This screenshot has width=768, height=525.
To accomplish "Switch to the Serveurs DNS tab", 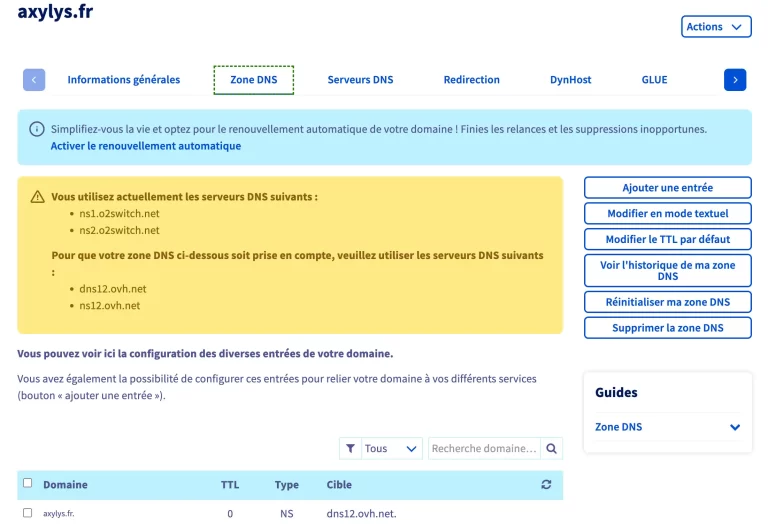I will click(360, 80).
